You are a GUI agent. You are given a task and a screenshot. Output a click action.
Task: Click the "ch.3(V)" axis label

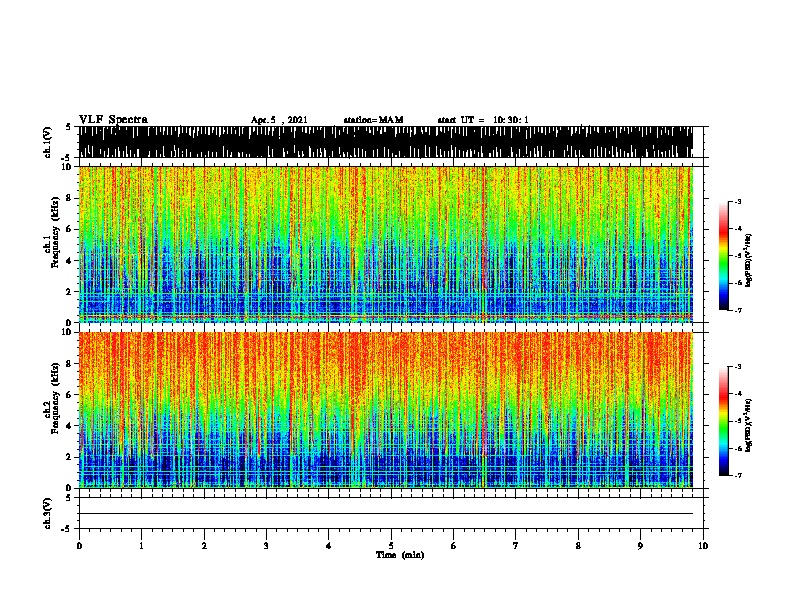[x=48, y=514]
